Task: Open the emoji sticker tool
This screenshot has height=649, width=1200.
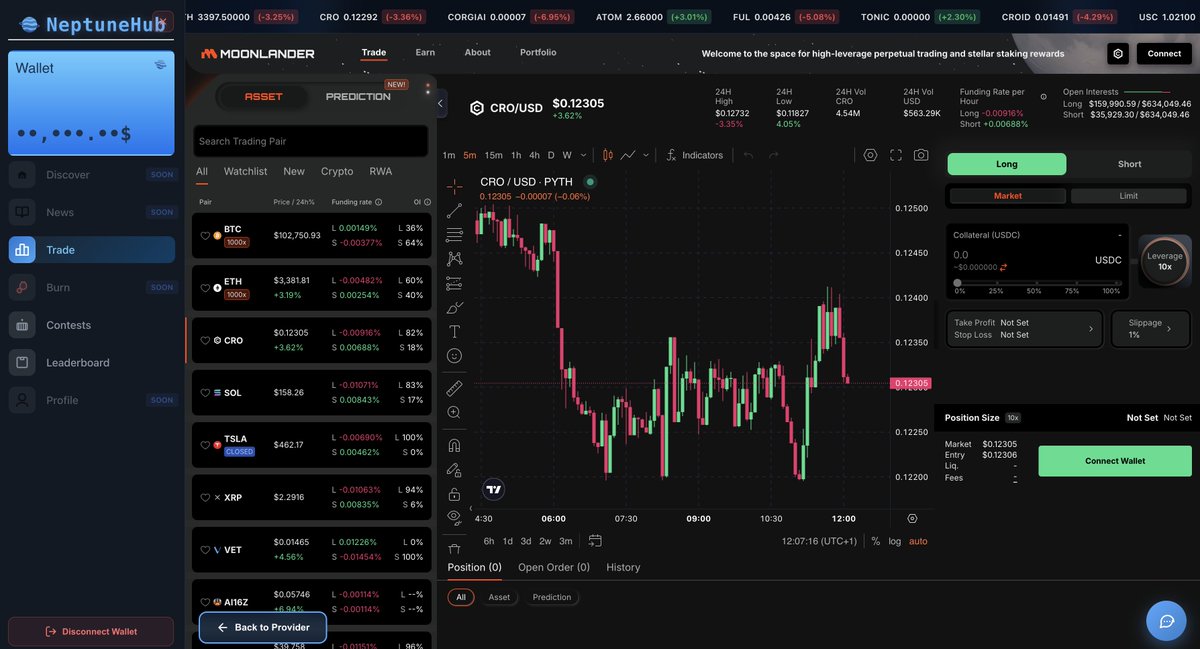Action: tap(454, 355)
